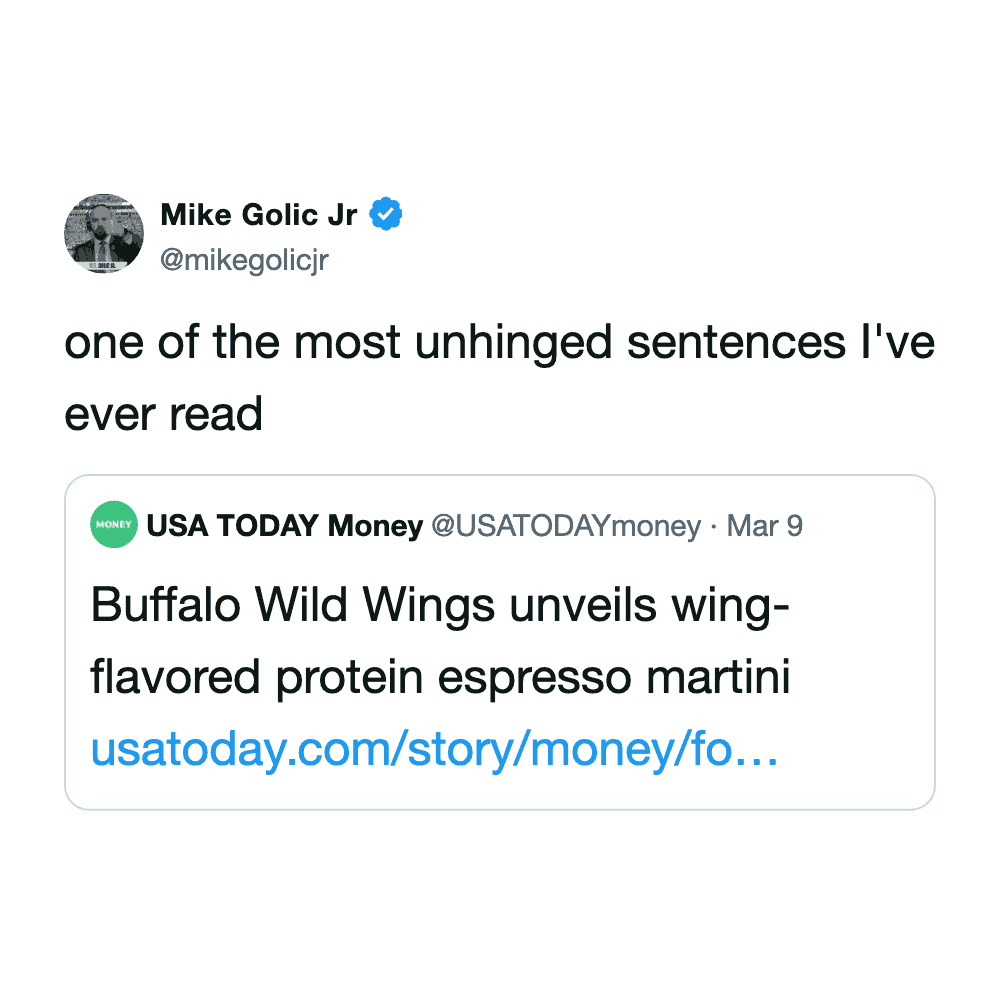The image size is (1000, 1000).
Task: Click "one of the most" in the tweet
Action: click(208, 345)
